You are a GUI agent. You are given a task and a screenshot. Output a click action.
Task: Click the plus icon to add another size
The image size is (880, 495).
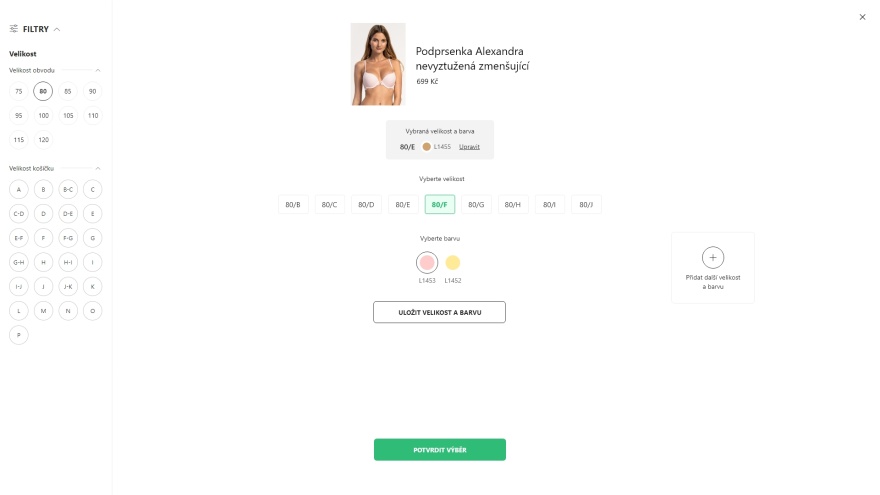tap(713, 258)
